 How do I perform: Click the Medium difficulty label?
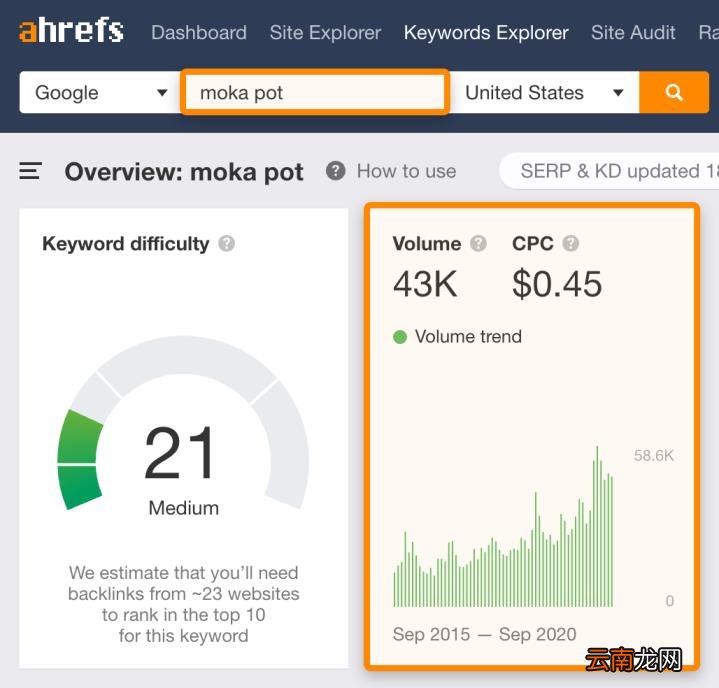point(184,508)
